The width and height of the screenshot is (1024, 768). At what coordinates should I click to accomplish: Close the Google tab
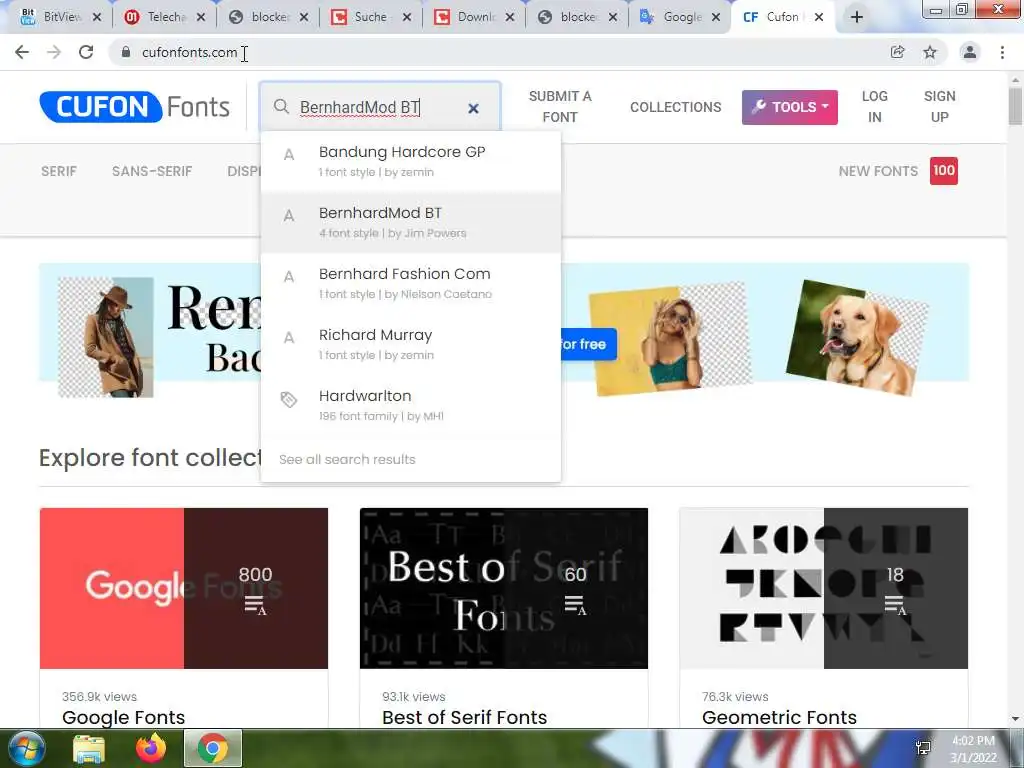click(716, 17)
